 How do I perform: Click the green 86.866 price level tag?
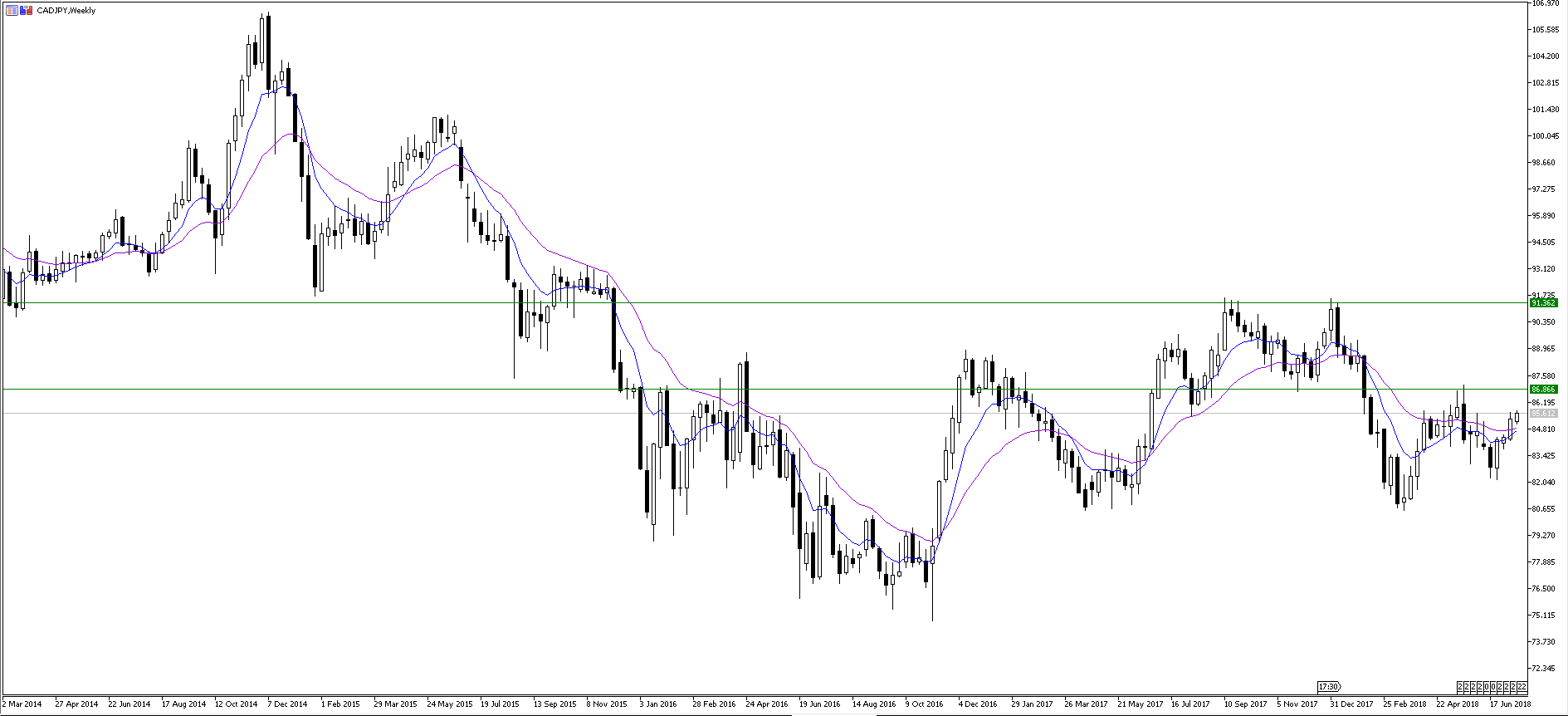point(1544,389)
